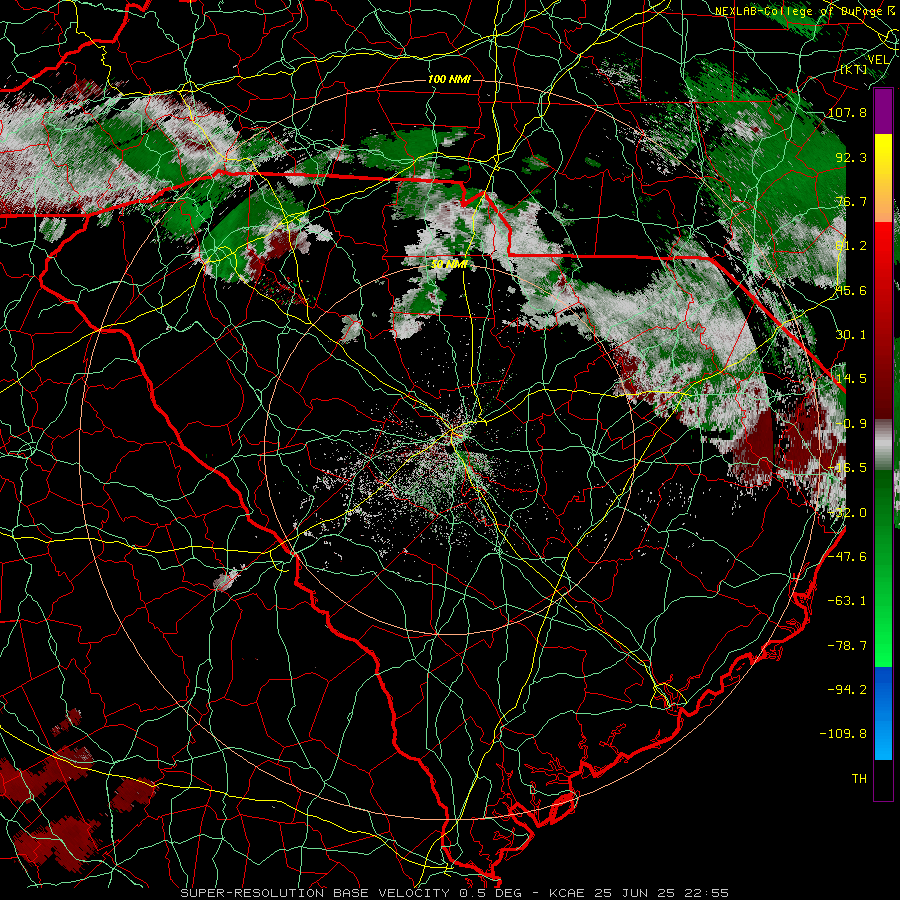Pick the black TH color bar segment
Viewport: 900px width, 900px height.
883,779
